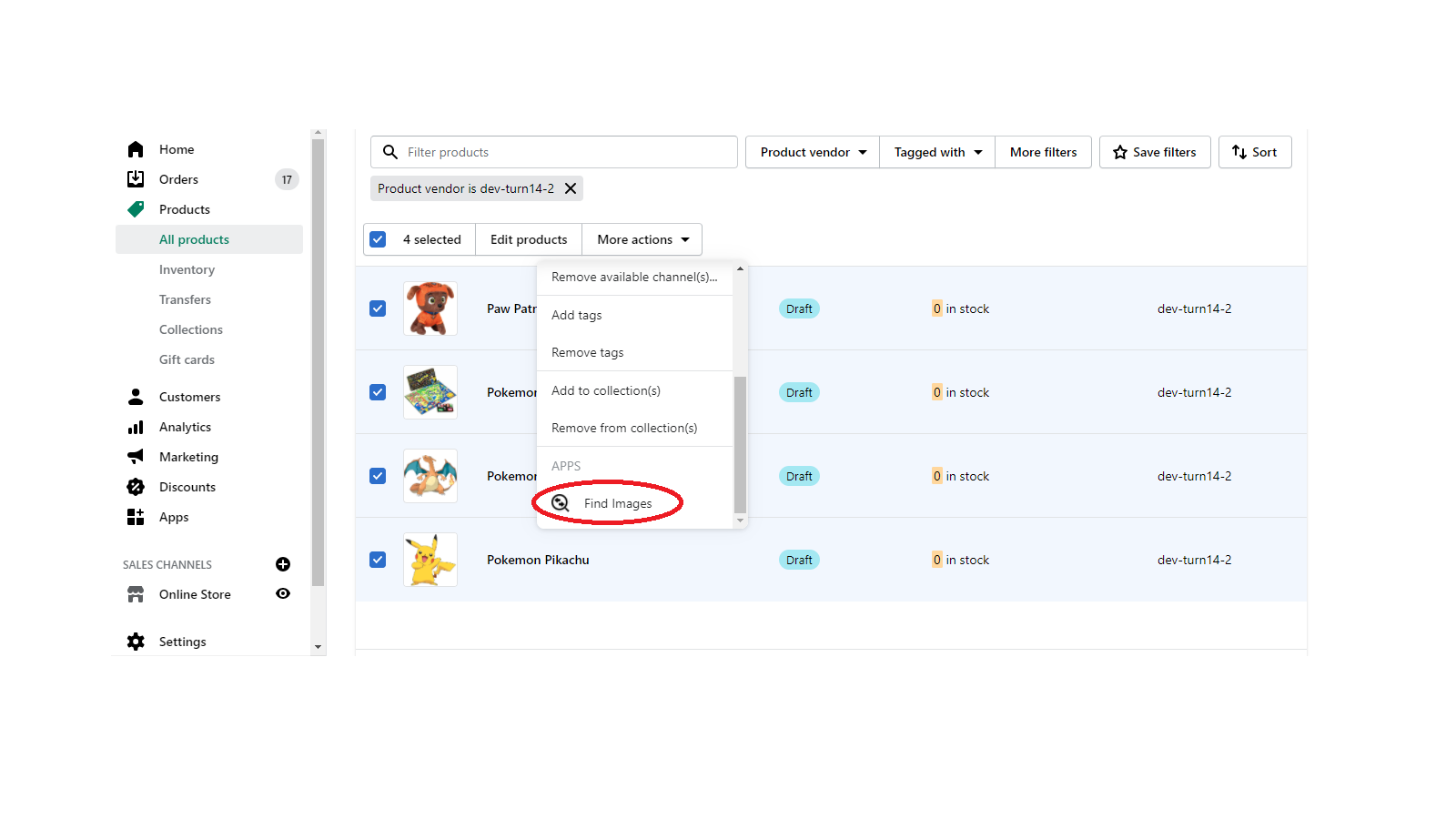Screen dimensions: 1456x819
Task: Choose Find Images from the menu
Action: point(618,503)
